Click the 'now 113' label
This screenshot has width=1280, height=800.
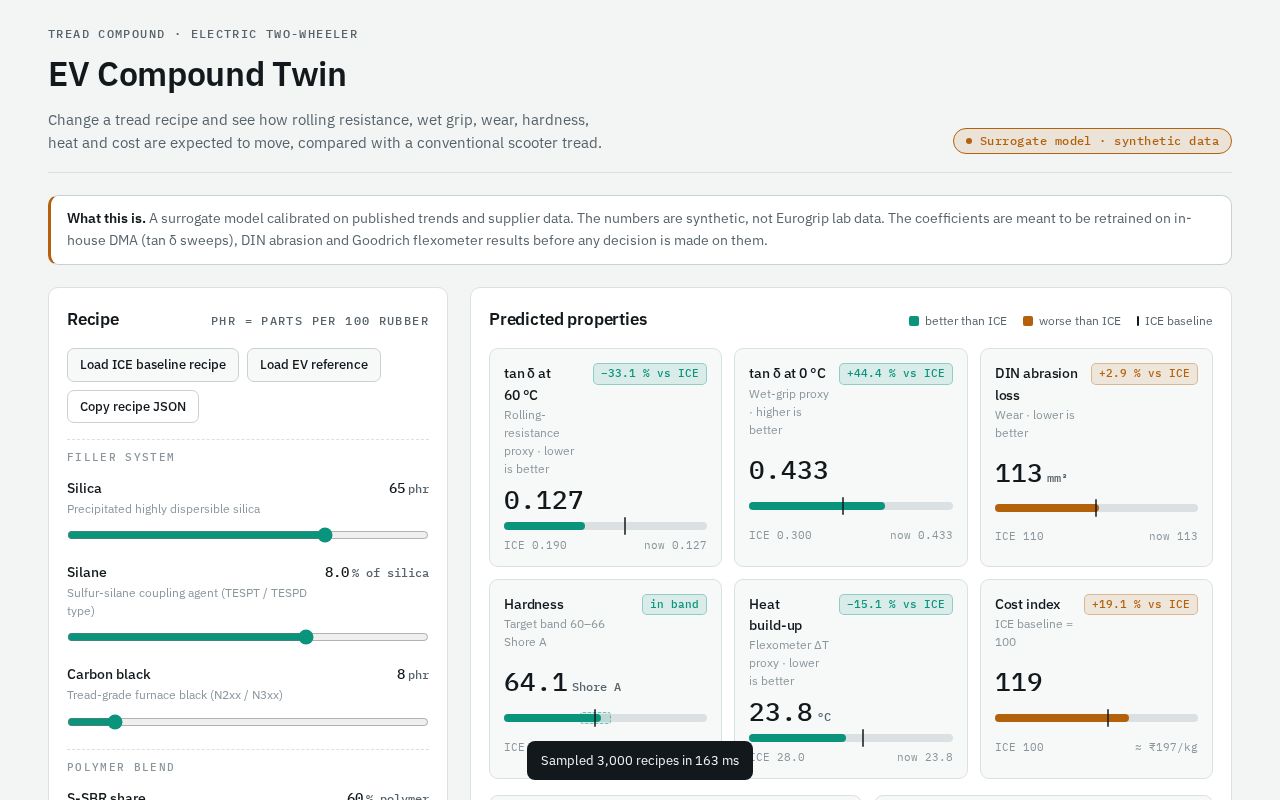point(1173,537)
